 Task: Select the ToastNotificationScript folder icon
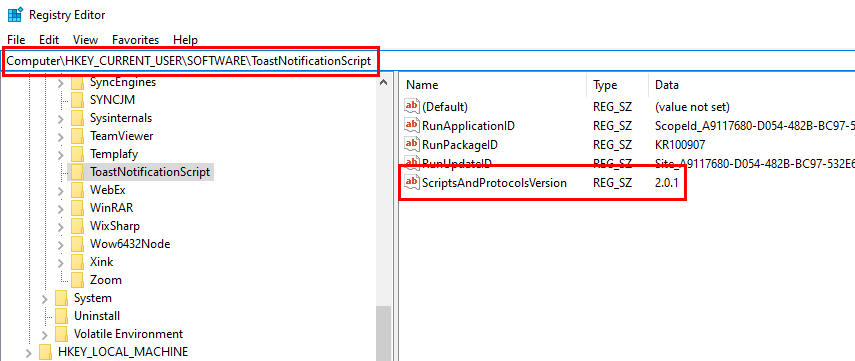point(77,172)
